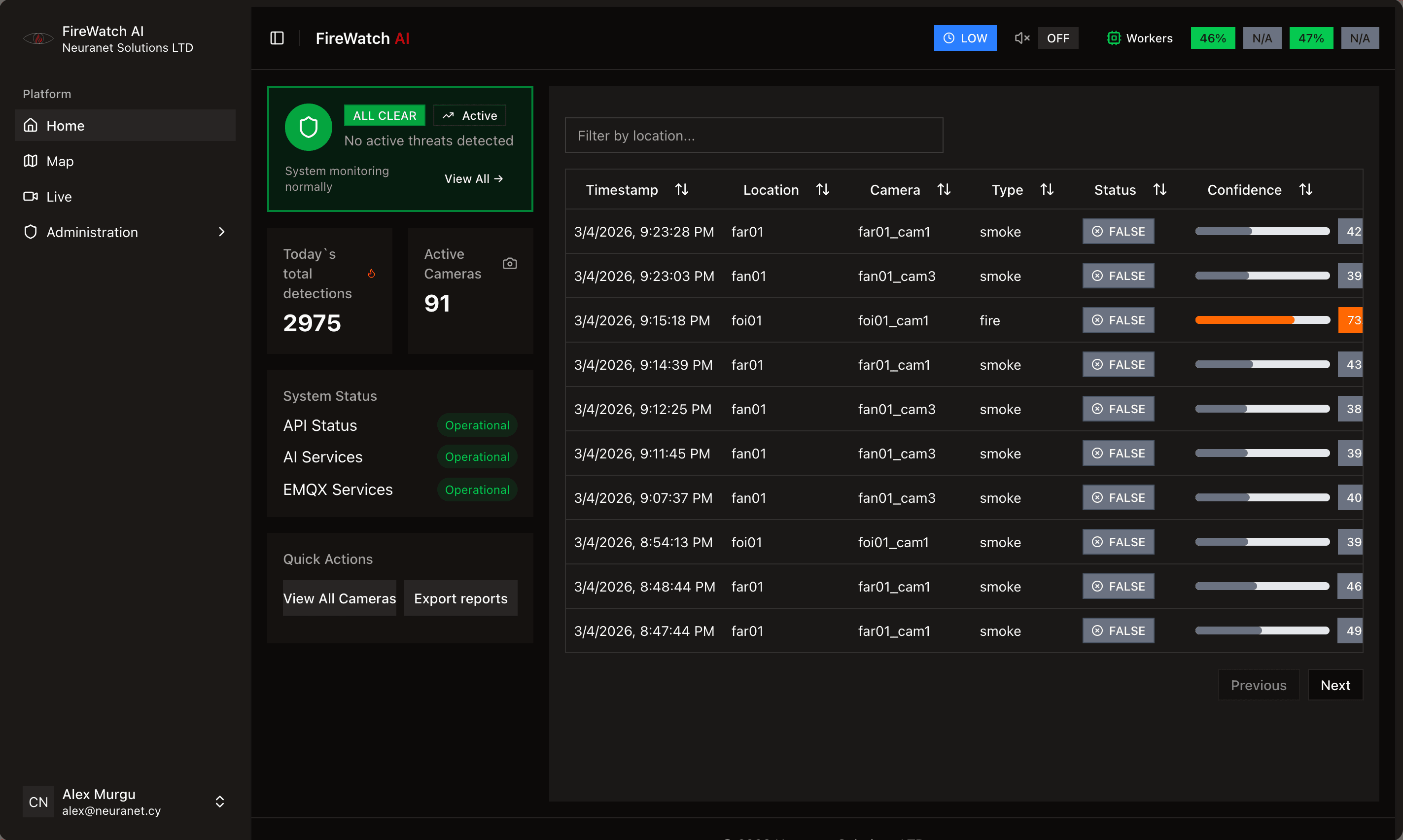This screenshot has height=840, width=1403.
Task: Select the Live camera icon in sidebar
Action: tap(30, 196)
